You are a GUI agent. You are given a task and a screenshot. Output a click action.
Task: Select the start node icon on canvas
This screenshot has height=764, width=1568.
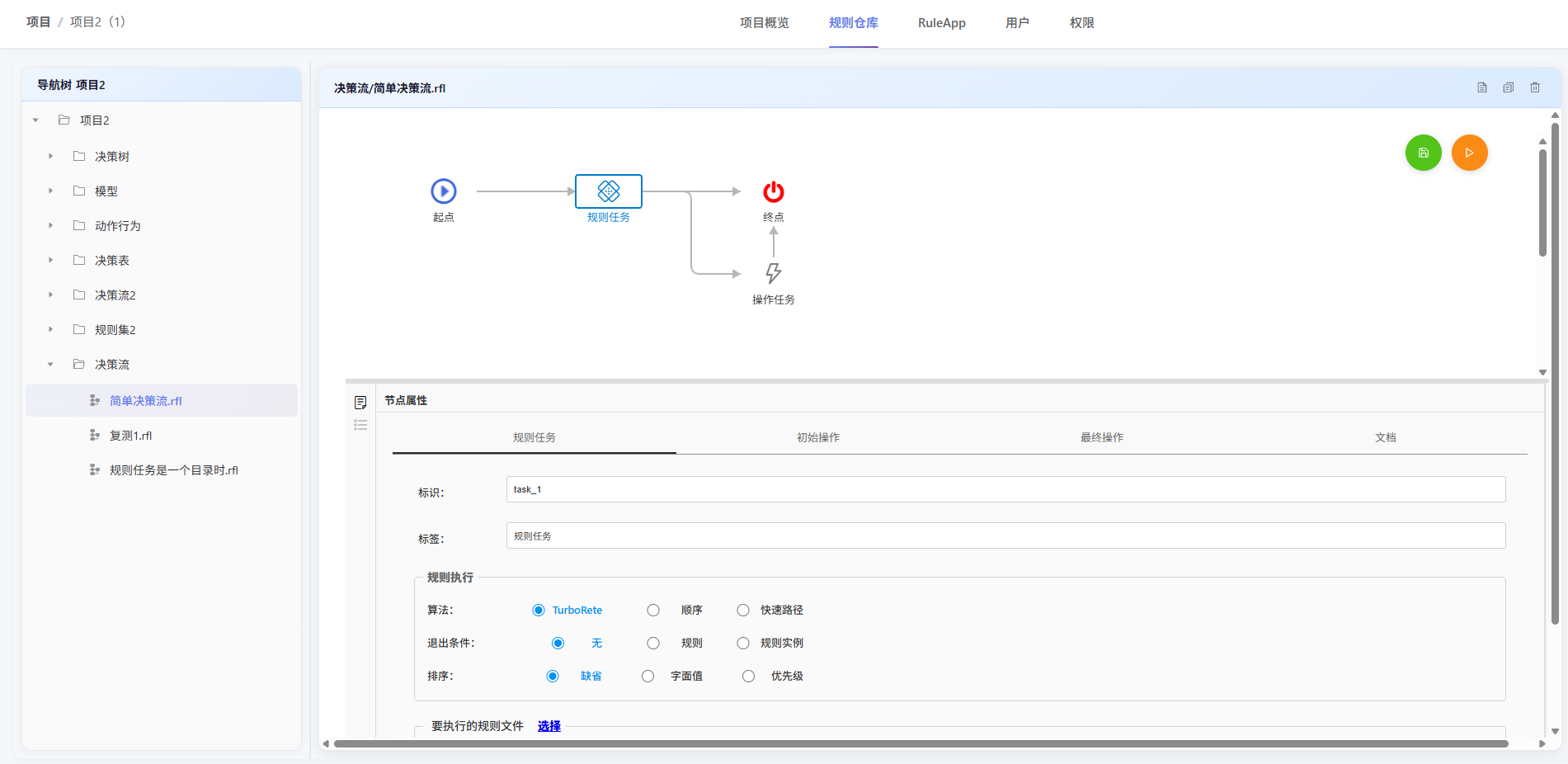(444, 191)
